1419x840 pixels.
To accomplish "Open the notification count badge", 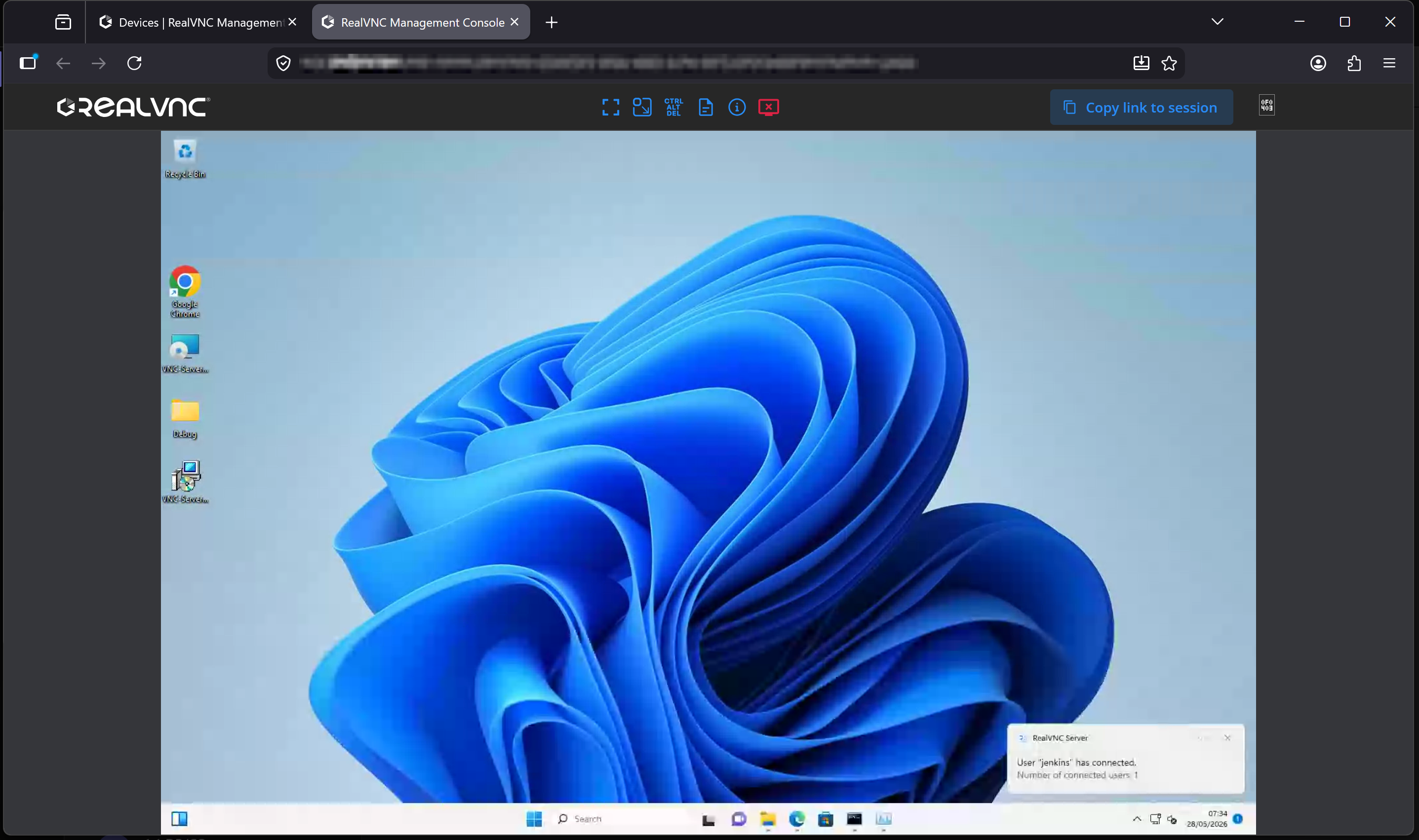I will (1238, 818).
